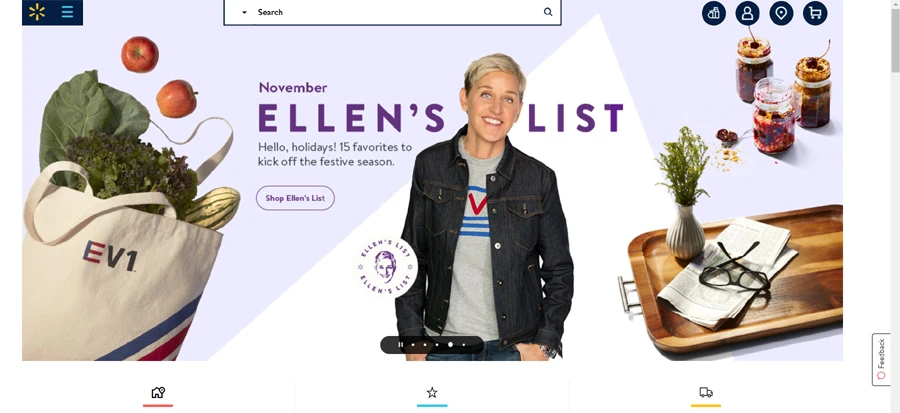Open the shopping cart
Screen dimensions: 900x413
coord(815,13)
